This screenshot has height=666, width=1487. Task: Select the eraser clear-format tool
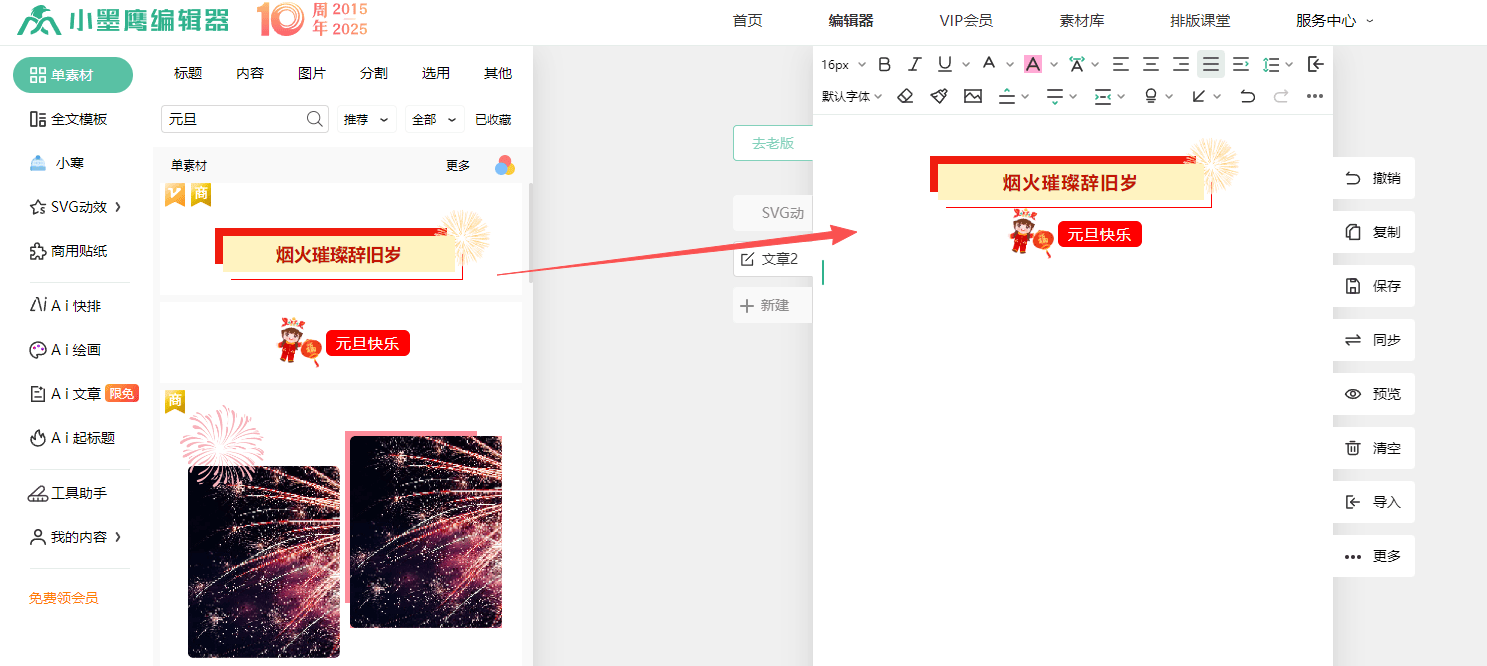pos(905,96)
